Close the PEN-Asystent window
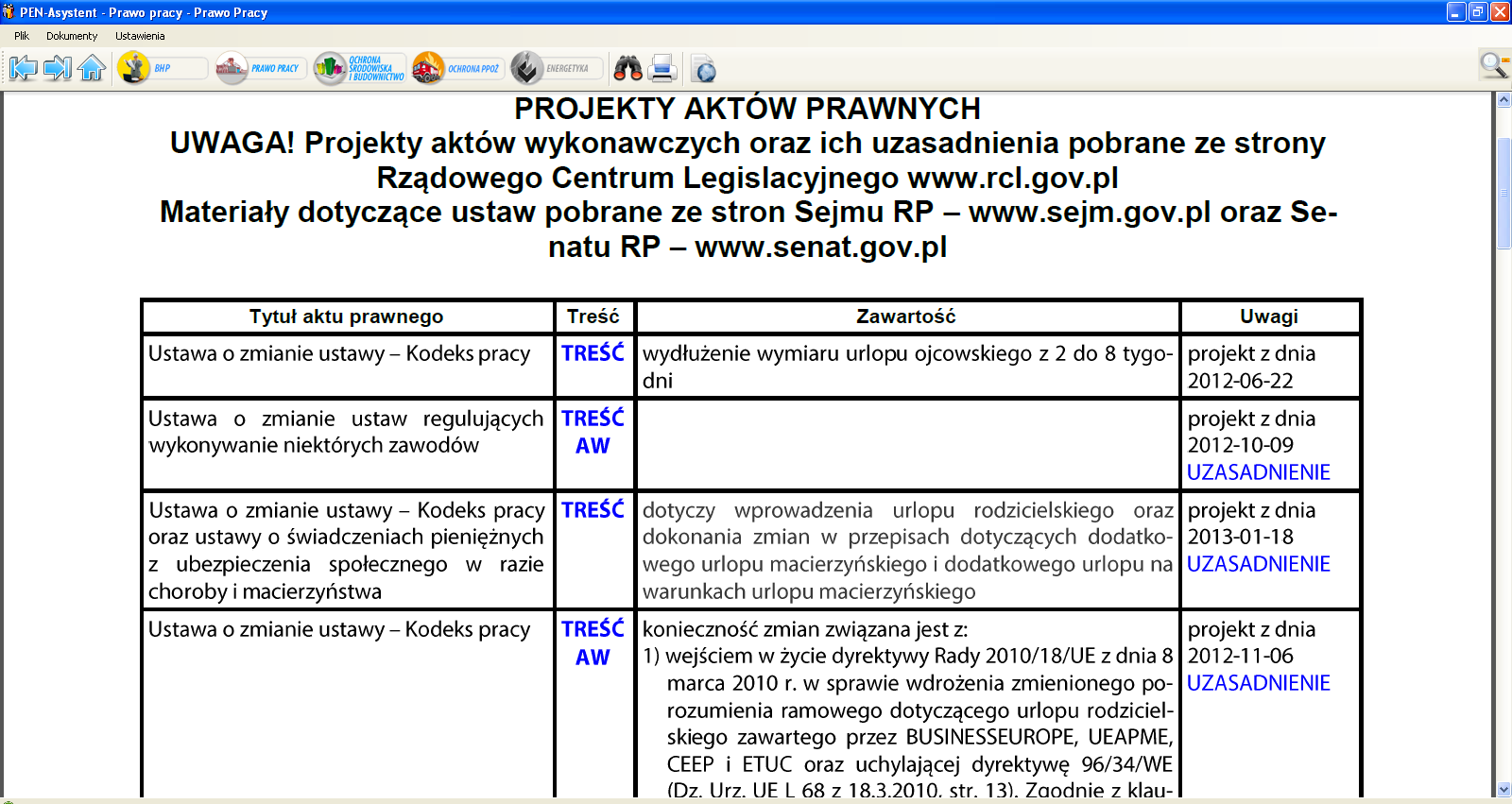Image resolution: width=1512 pixels, height=804 pixels. click(1500, 12)
